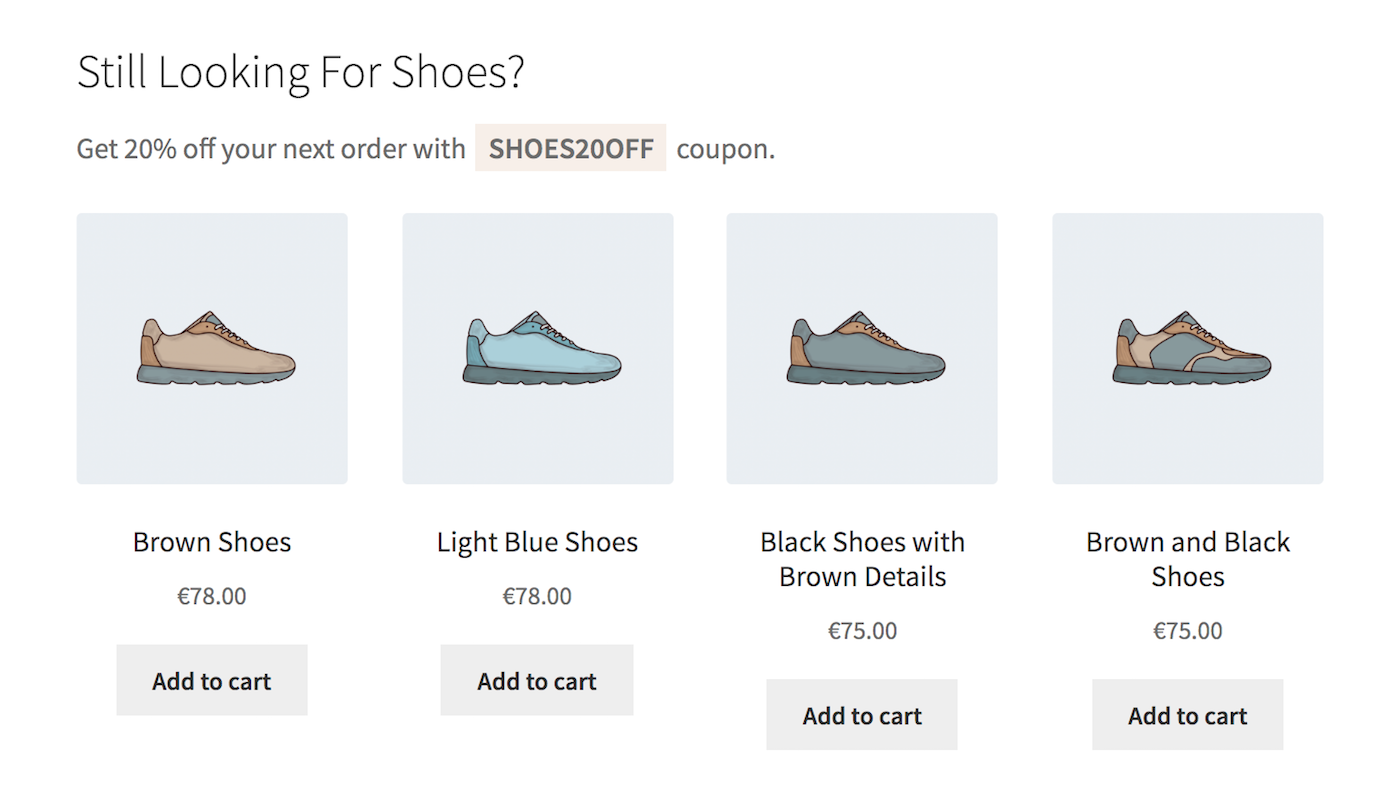The width and height of the screenshot is (1400, 812).
Task: Click the "Still Looking For Shoes?" heading
Action: click(301, 73)
